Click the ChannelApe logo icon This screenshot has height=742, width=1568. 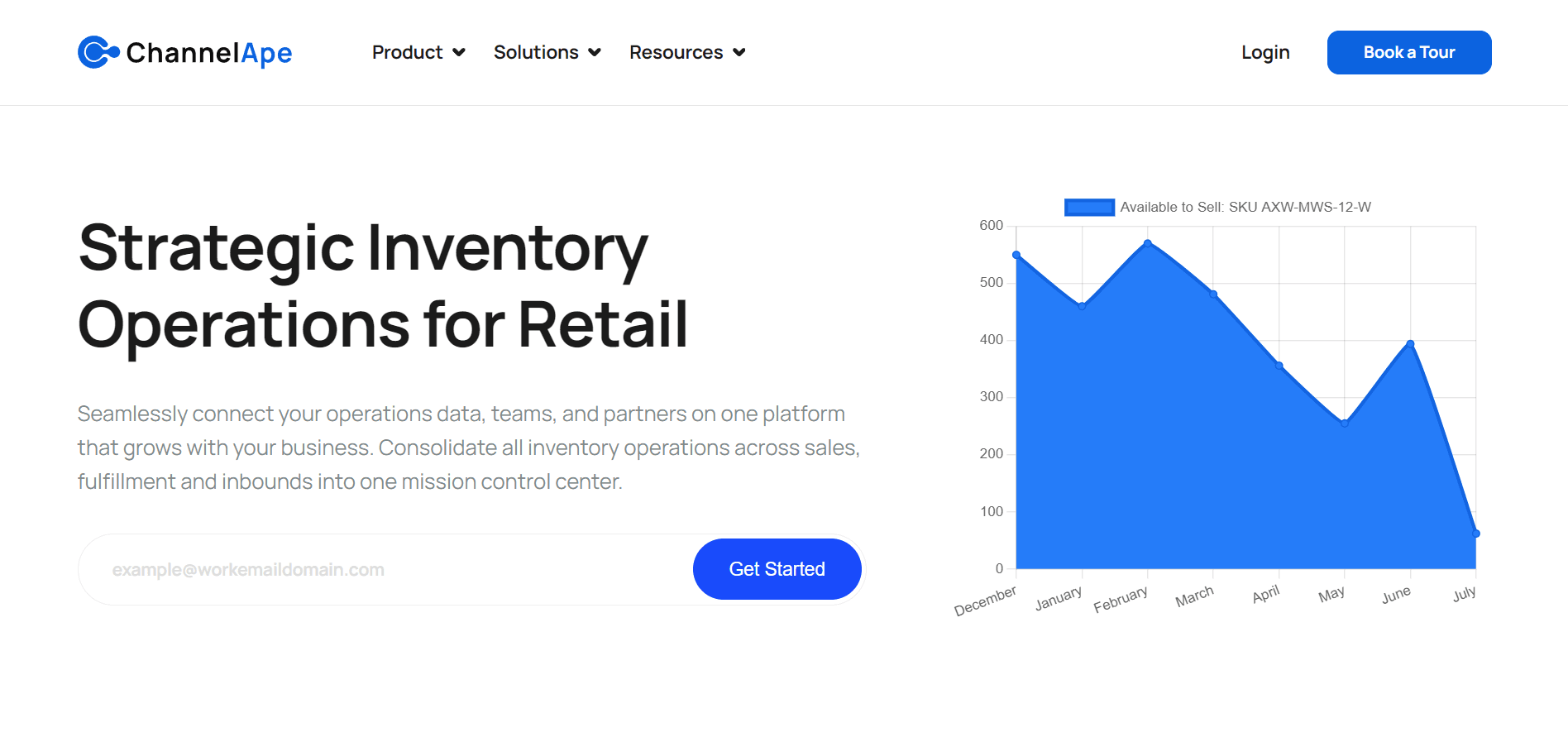[98, 52]
